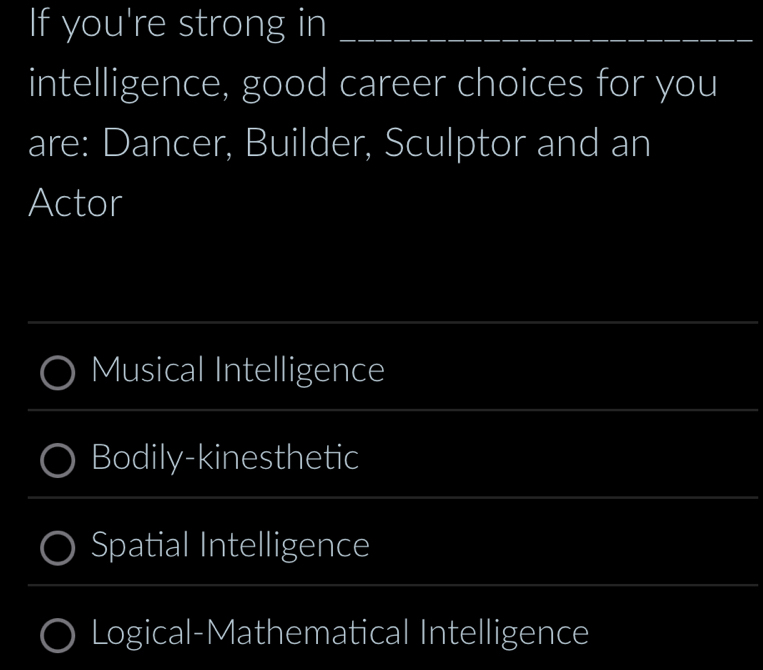The width and height of the screenshot is (763, 670).
Task: Mark the Logical-Mathematical Intelligence radio button
Action: (x=57, y=635)
